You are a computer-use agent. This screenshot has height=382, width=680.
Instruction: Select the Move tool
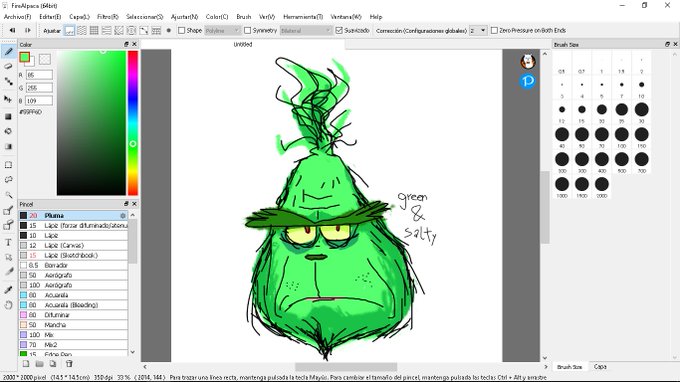click(x=8, y=99)
